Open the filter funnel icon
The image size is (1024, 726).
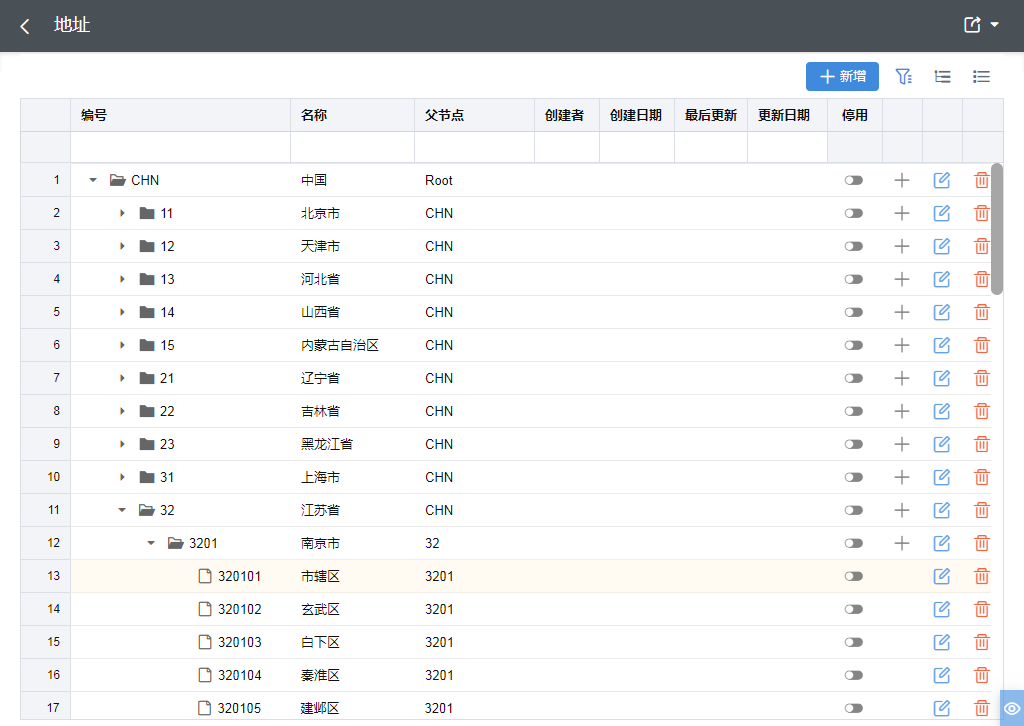click(x=903, y=77)
